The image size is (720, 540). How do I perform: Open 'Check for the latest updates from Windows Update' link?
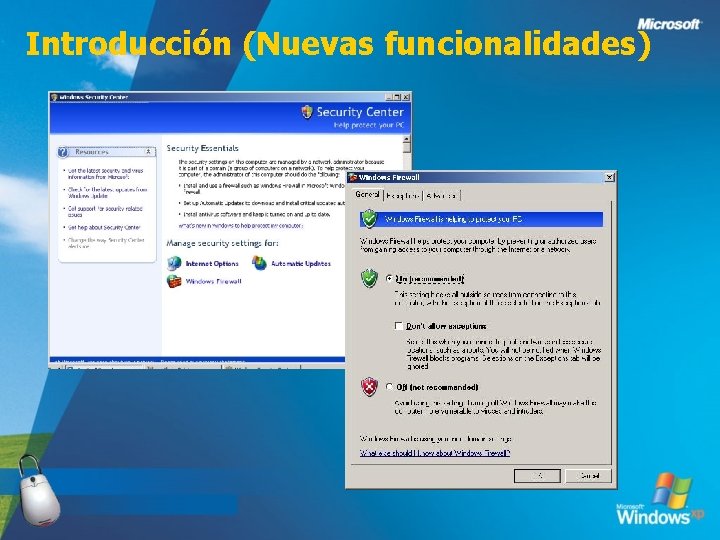[107, 192]
